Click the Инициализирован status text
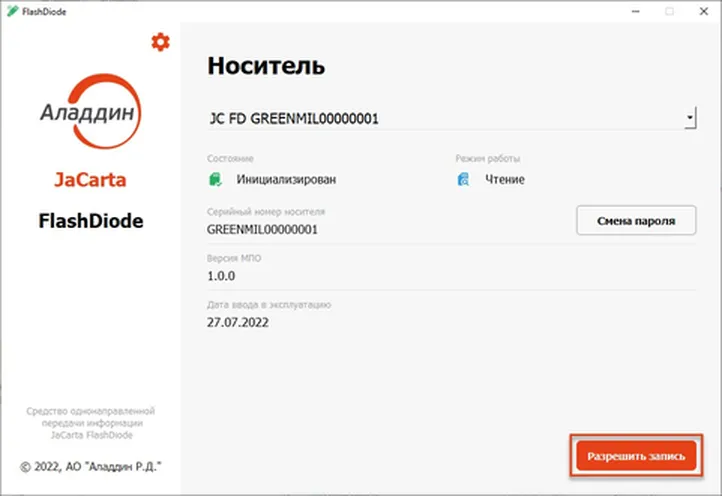Screen dimensions: 722x496 pos(286,179)
